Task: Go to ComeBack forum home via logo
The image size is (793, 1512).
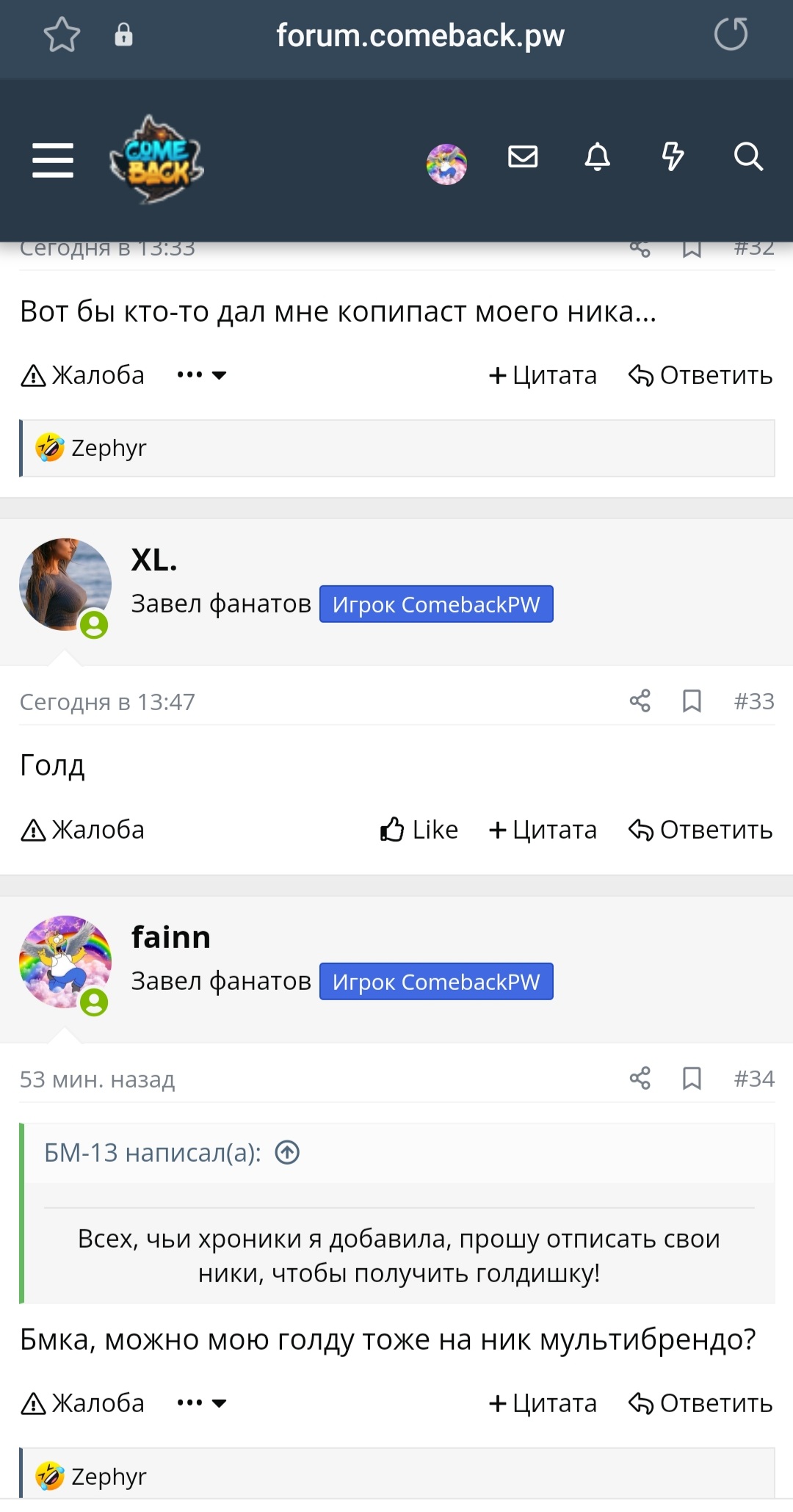Action: tap(156, 159)
